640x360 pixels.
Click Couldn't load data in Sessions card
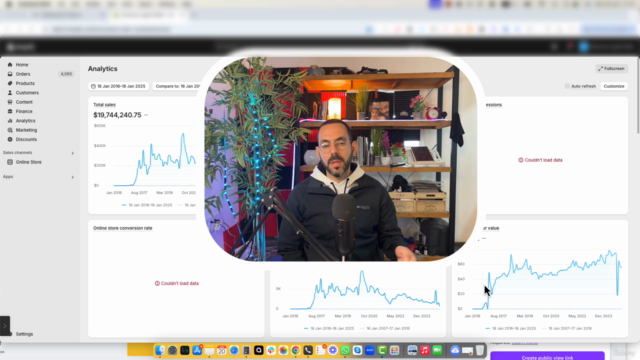pyautogui.click(x=540, y=160)
